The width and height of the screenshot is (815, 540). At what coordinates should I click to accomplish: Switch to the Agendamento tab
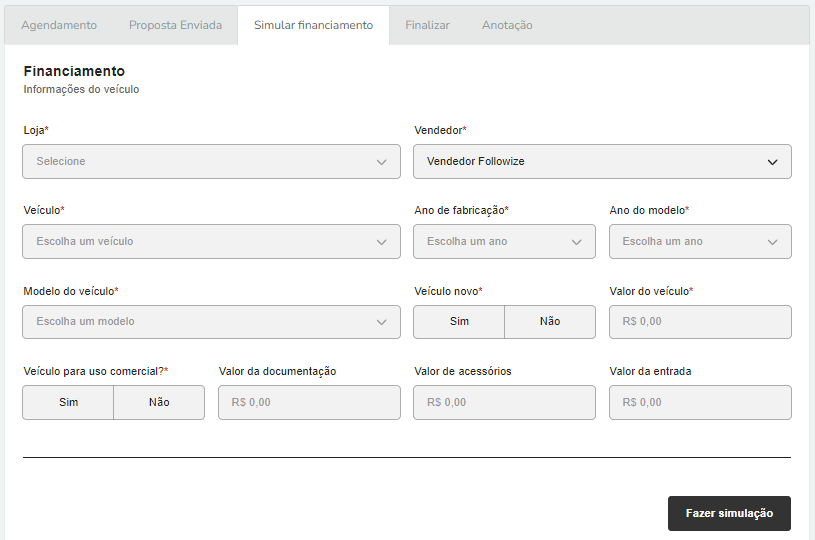click(59, 25)
